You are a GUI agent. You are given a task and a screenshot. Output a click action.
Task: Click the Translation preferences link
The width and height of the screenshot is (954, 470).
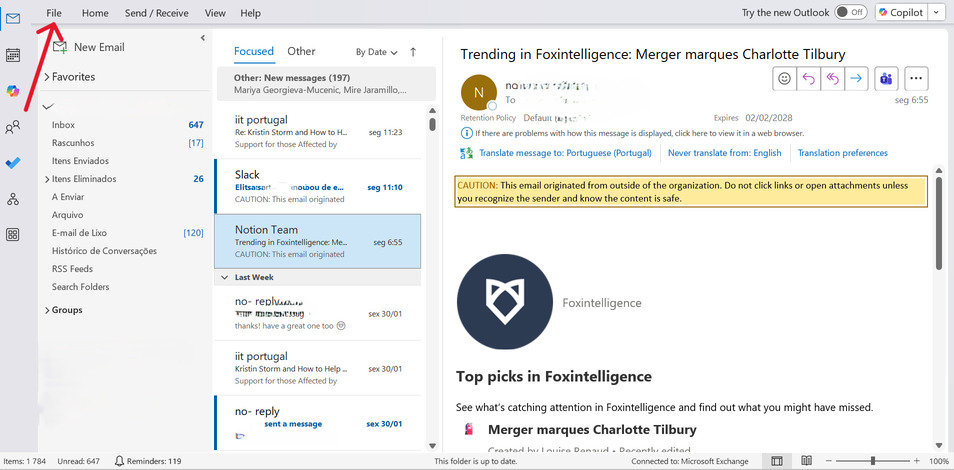coord(842,153)
